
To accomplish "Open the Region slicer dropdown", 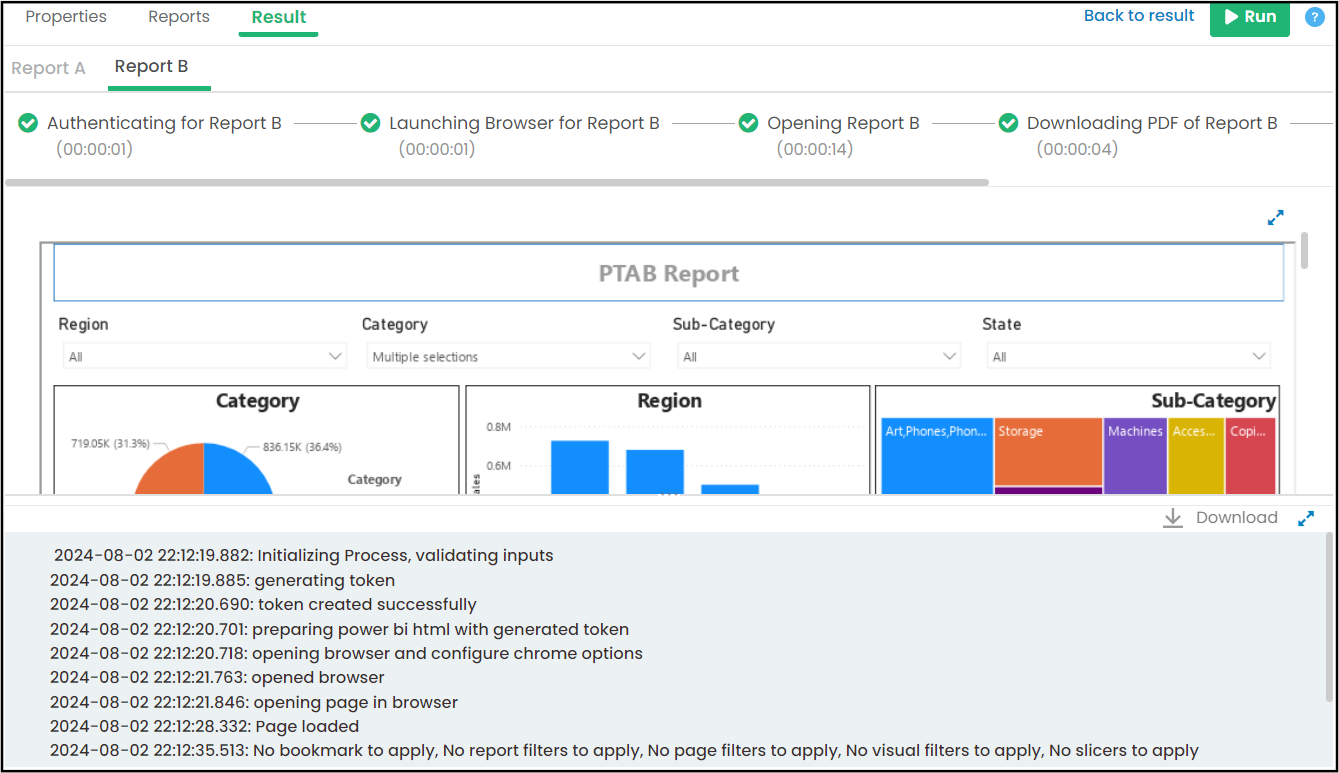I will (x=205, y=356).
